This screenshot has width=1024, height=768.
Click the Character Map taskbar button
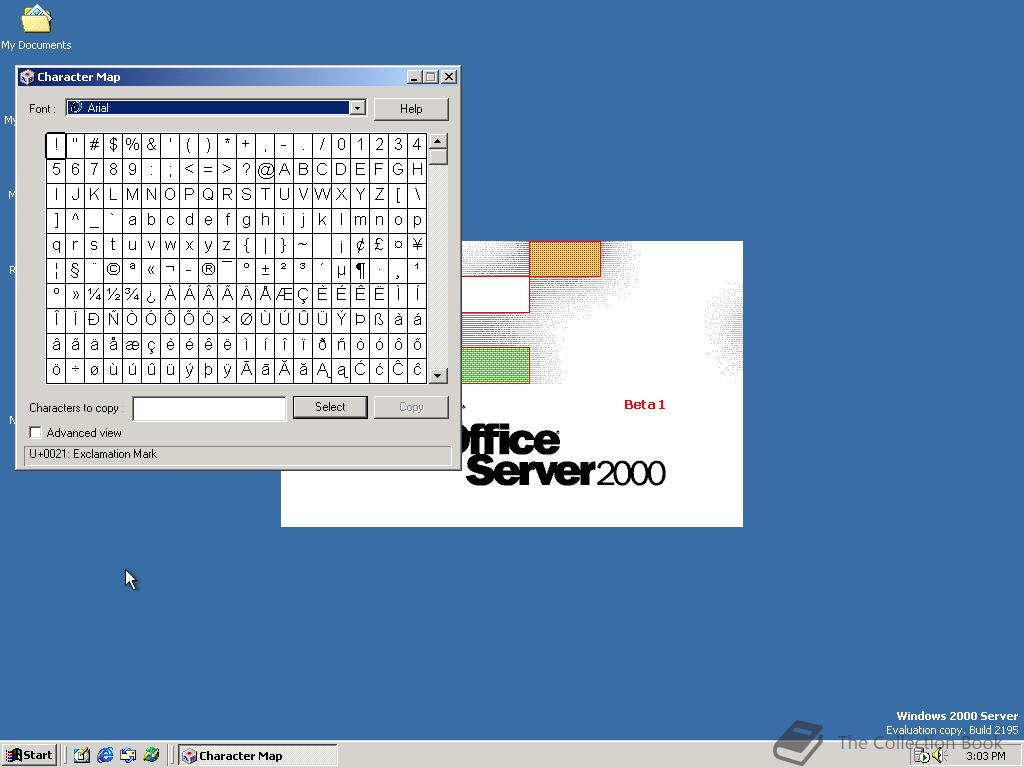click(258, 756)
